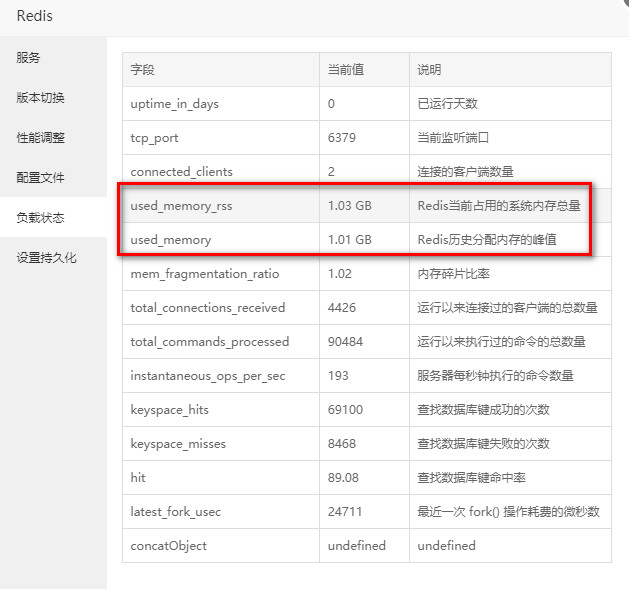Click the 89.08 hit rate value
This screenshot has height=589, width=629.
pos(343,477)
